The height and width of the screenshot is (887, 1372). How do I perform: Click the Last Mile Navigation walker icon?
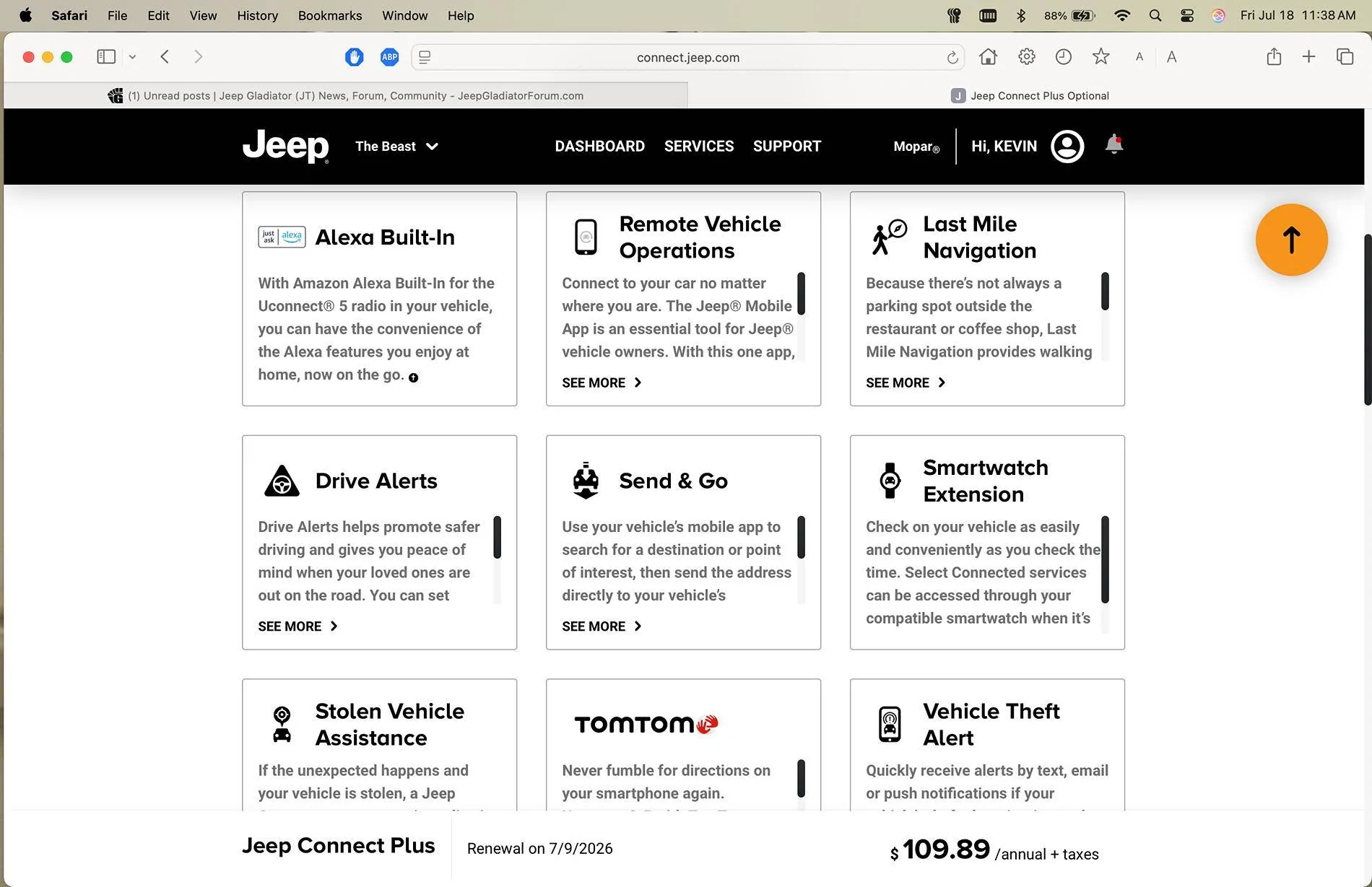[889, 237]
